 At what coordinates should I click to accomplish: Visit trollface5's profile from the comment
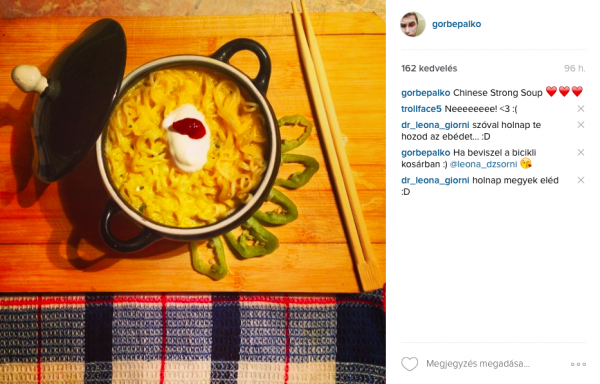[x=421, y=109]
